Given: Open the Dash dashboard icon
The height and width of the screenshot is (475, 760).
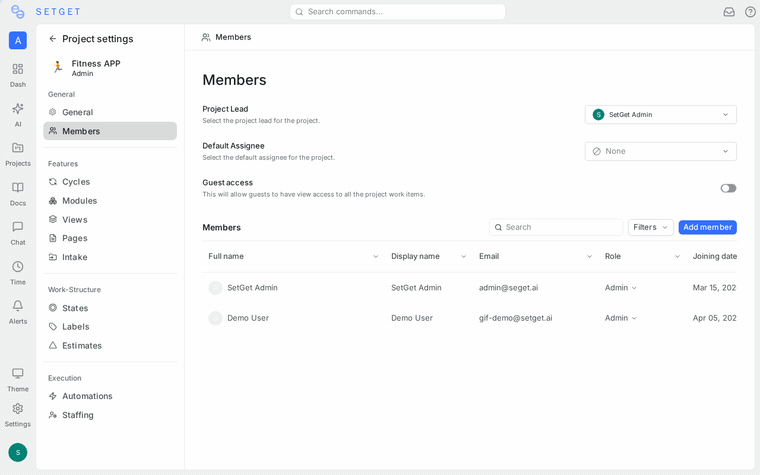Looking at the screenshot, I should pos(18,69).
